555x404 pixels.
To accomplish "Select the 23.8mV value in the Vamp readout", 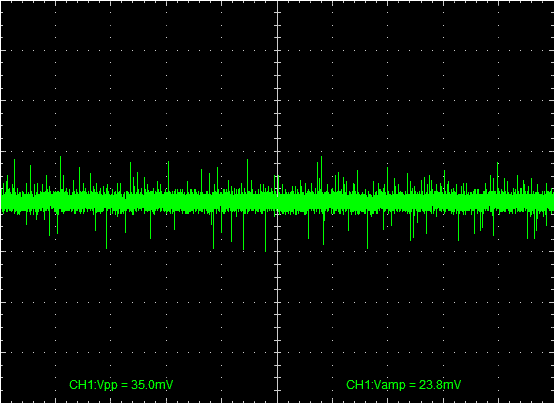I will [x=440, y=385].
